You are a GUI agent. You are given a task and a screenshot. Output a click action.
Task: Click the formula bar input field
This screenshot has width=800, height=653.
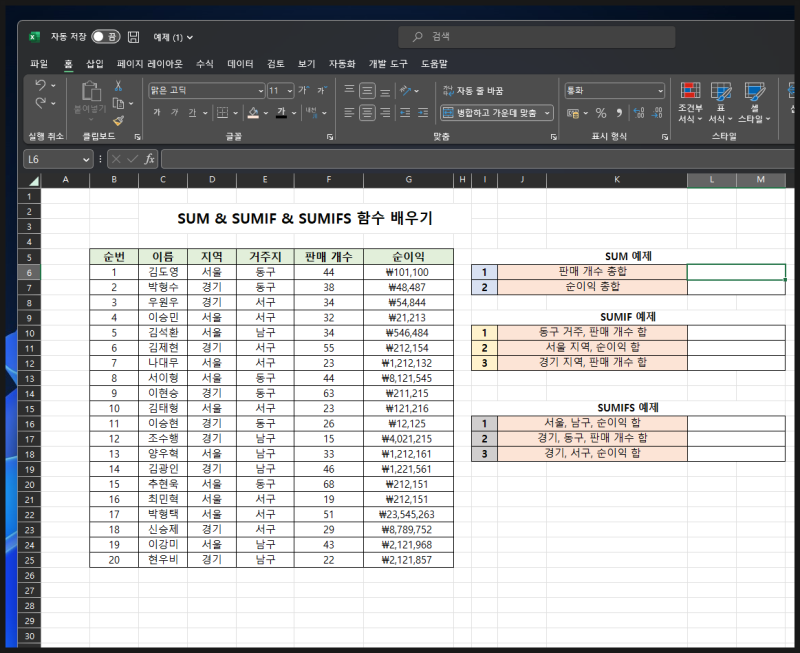(x=478, y=159)
